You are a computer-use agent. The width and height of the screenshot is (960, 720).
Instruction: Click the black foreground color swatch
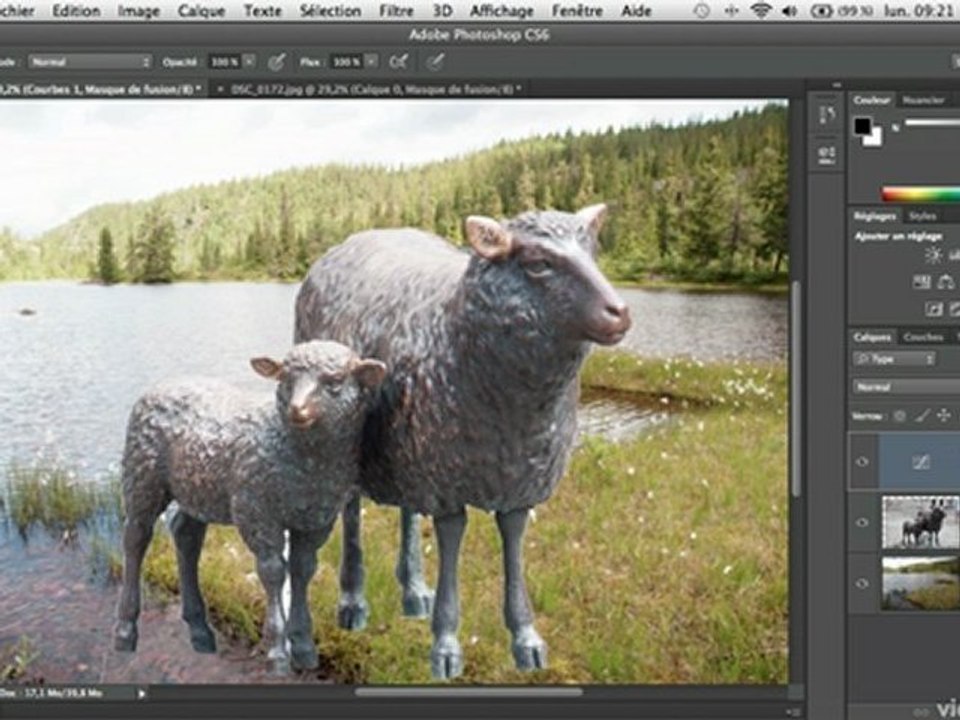coord(863,126)
